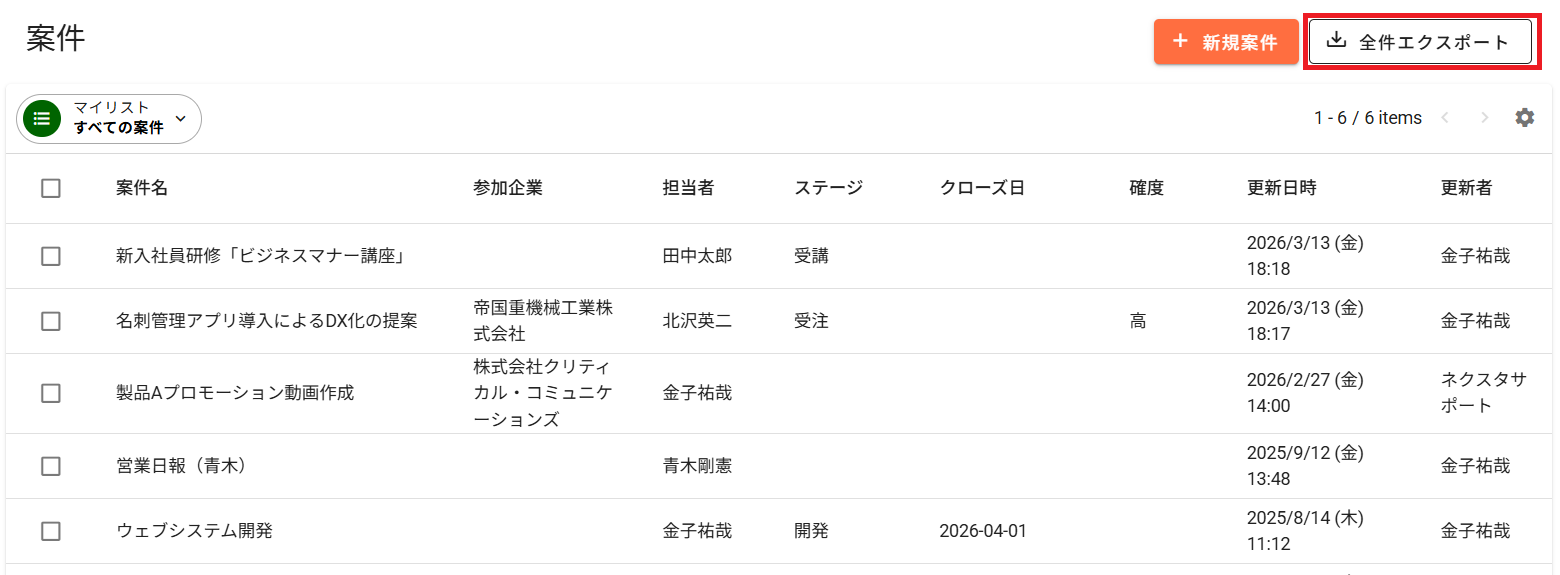
Task: Go to previous page arrow
Action: click(1444, 118)
